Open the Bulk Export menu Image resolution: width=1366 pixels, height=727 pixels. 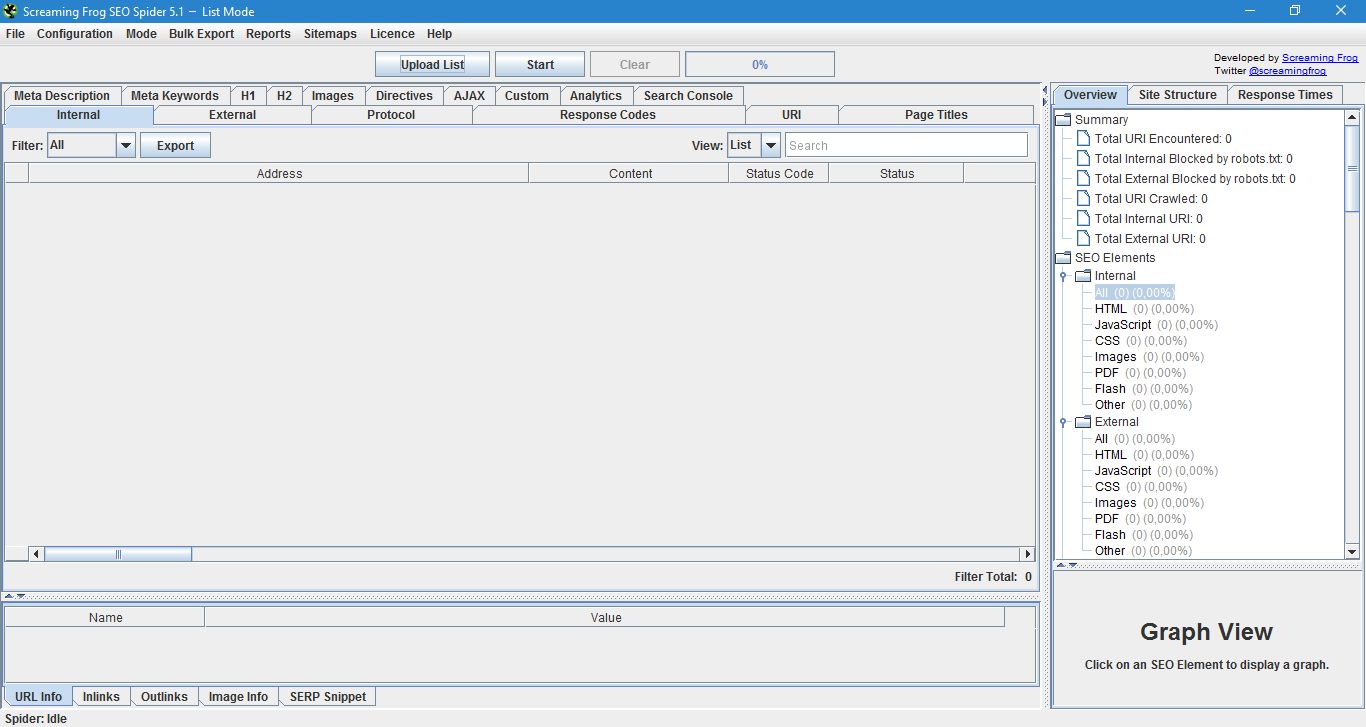tap(201, 34)
